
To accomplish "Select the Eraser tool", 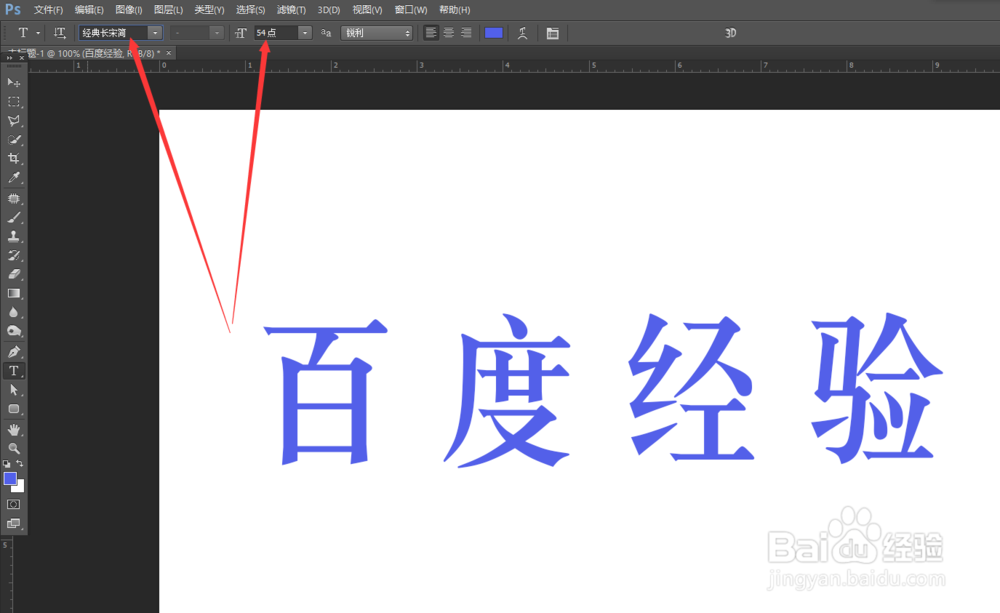I will 13,274.
